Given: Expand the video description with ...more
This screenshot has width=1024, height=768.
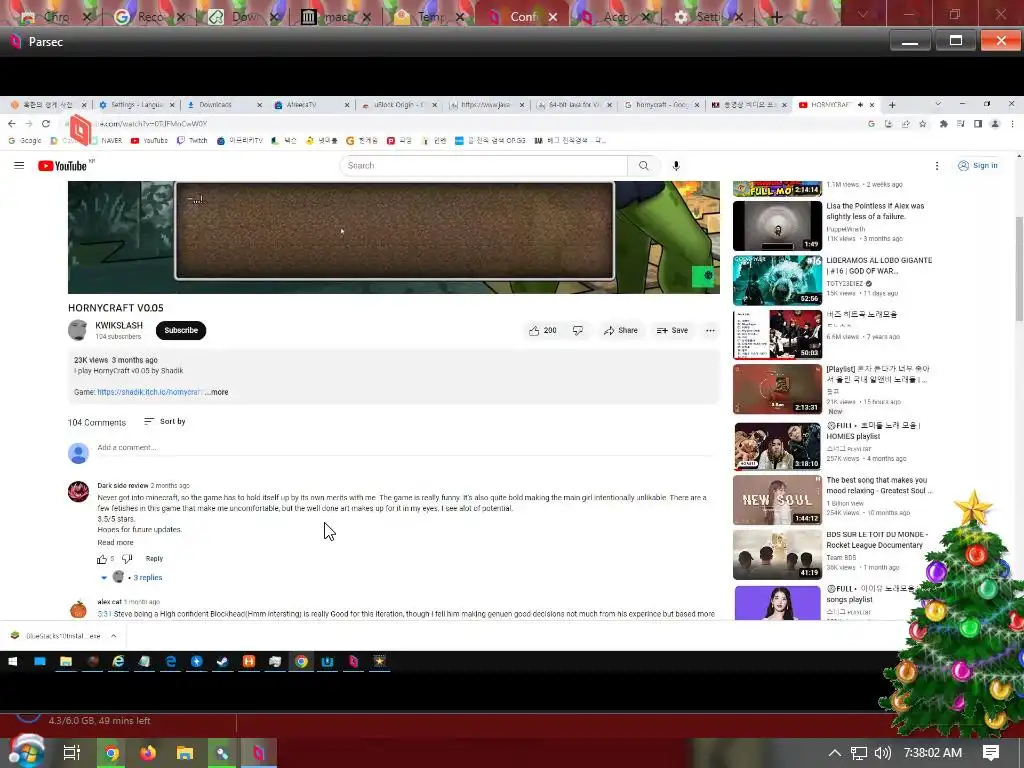Looking at the screenshot, I should pos(217,392).
